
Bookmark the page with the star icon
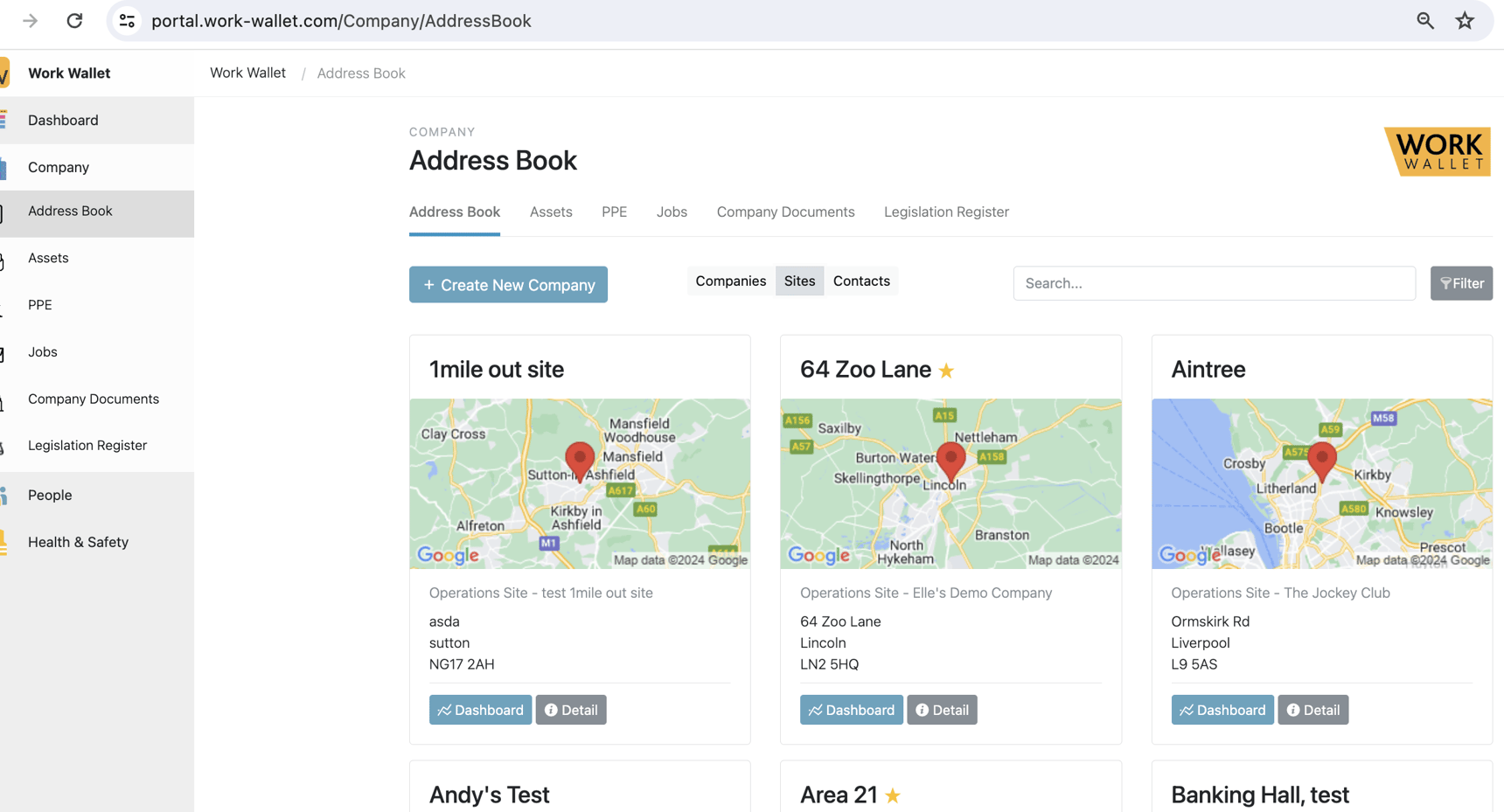tap(1465, 20)
